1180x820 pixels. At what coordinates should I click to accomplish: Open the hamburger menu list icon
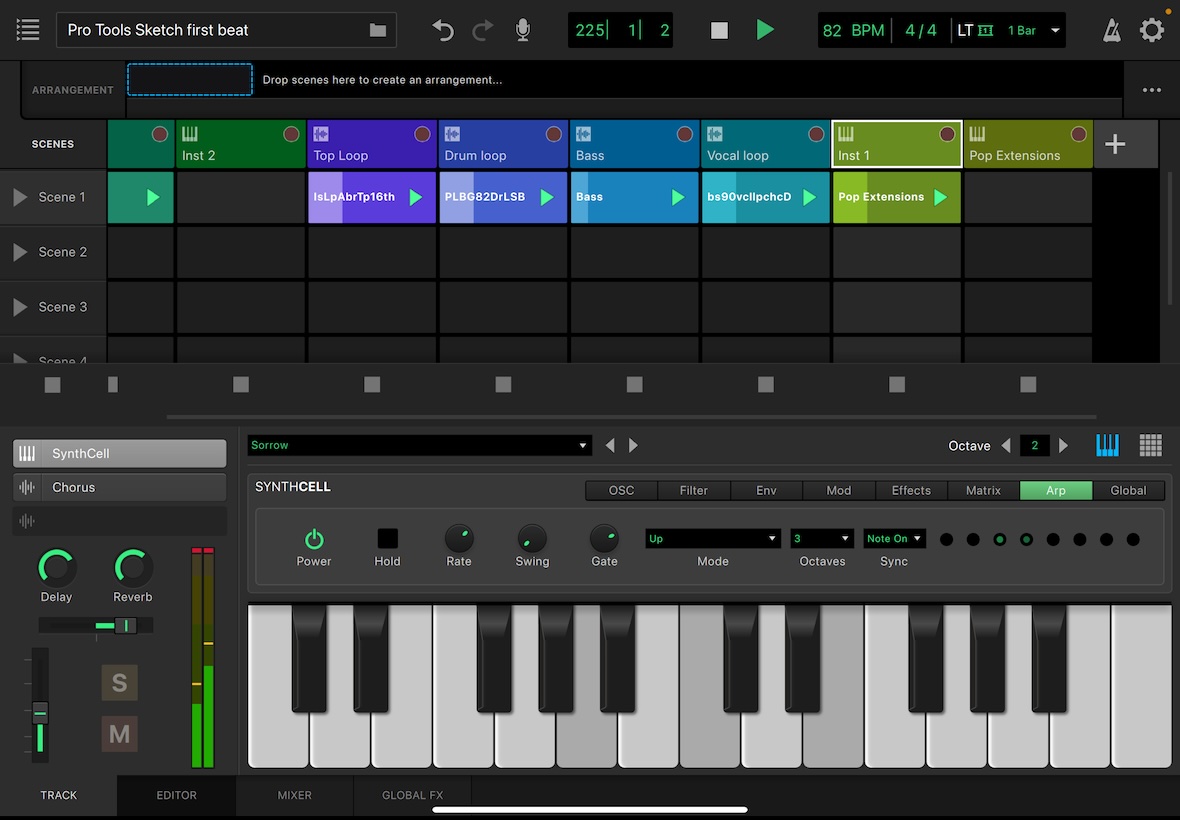pos(28,30)
